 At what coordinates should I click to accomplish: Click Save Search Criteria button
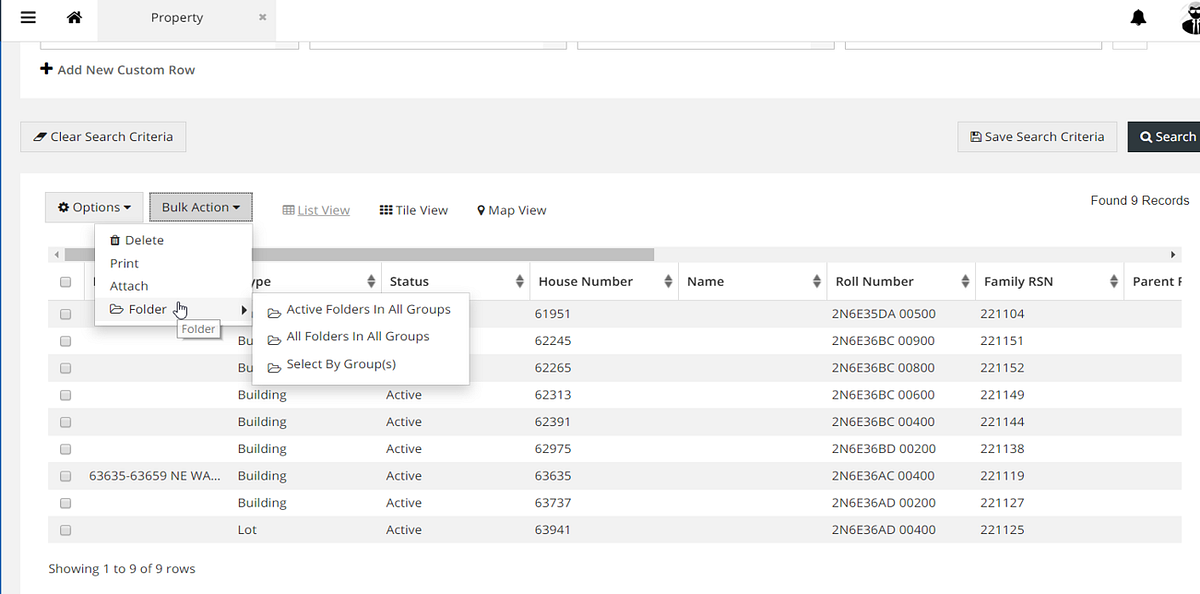(x=1037, y=137)
